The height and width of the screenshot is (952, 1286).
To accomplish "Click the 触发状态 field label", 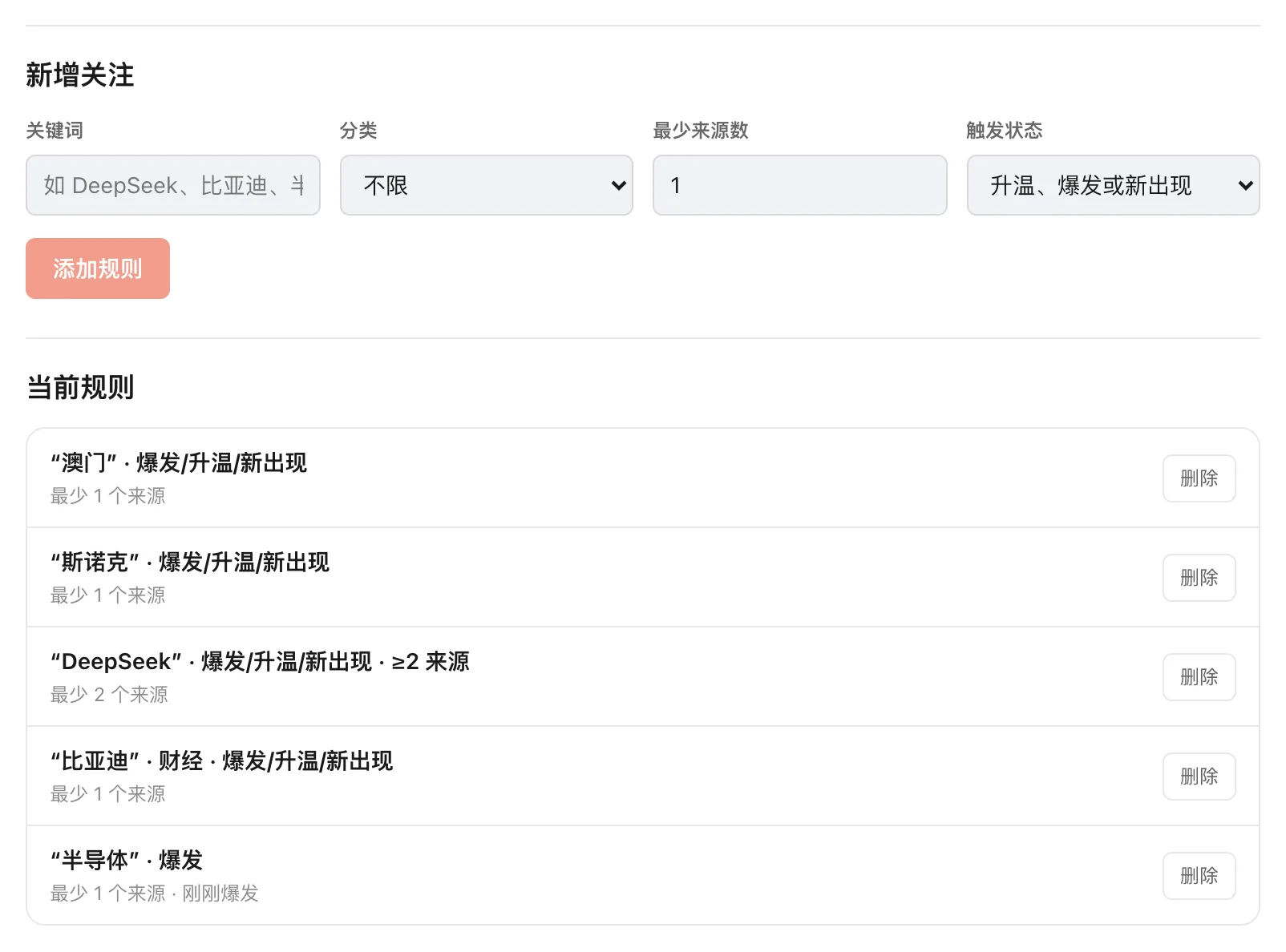I will (1005, 130).
